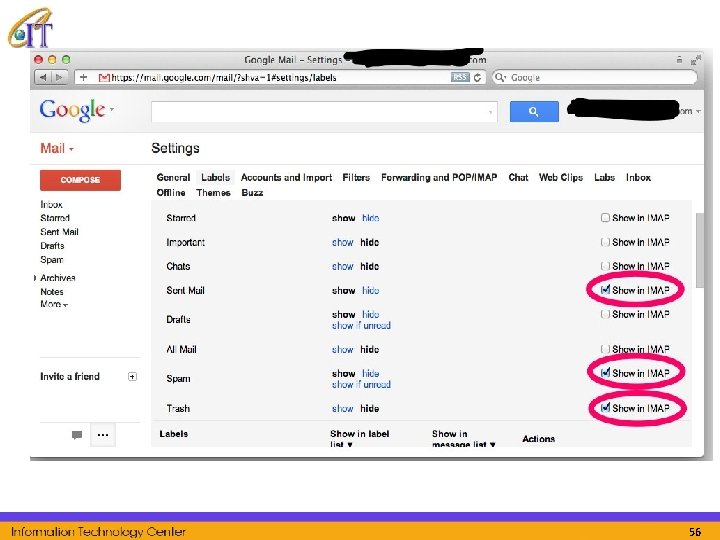Screen dimensions: 720x540
Task: Expand the Archives label arrow
Action: (x=35, y=278)
